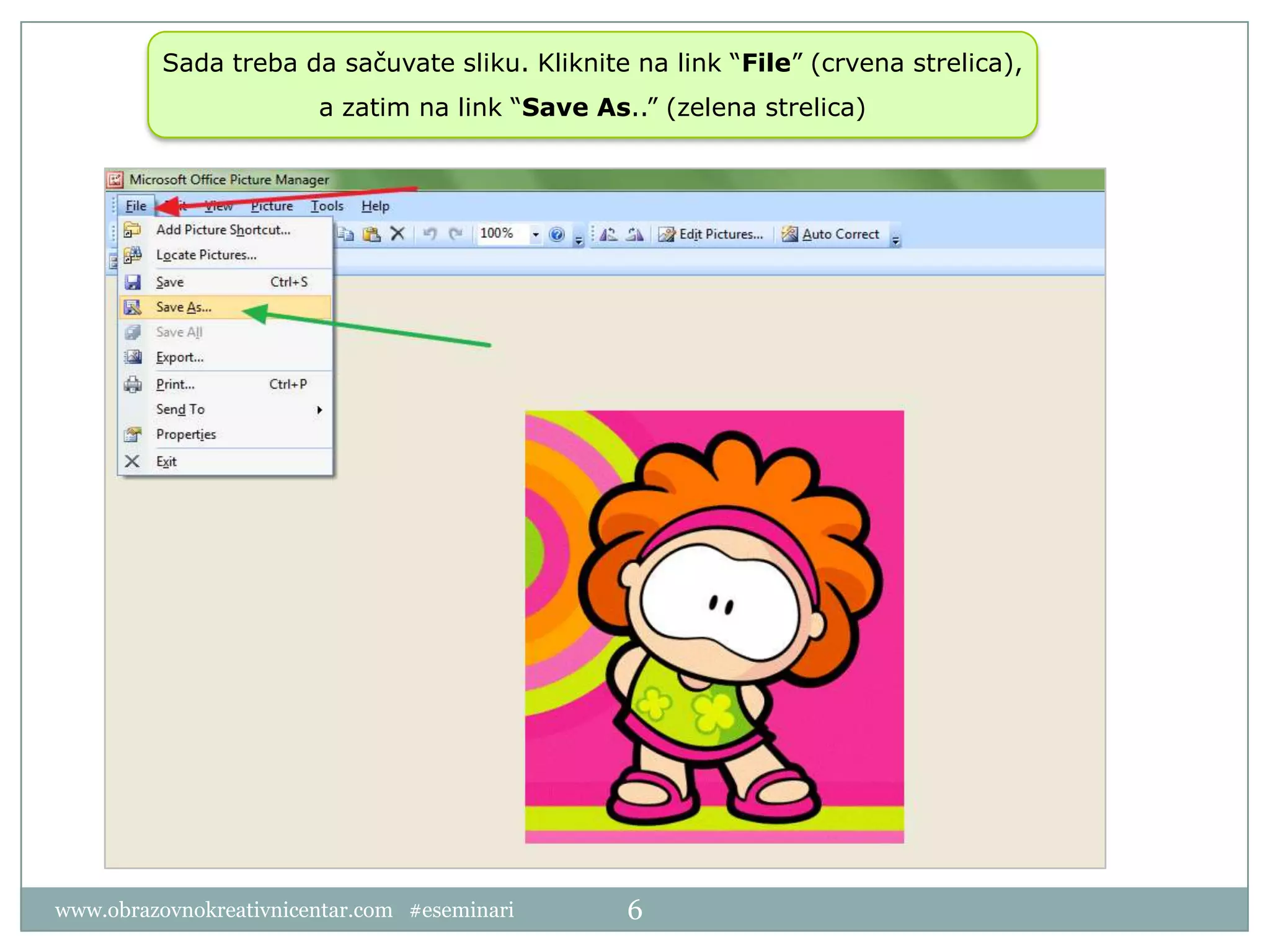Click the Rotate Left icon
Image resolution: width=1270 pixels, height=952 pixels.
click(x=609, y=234)
